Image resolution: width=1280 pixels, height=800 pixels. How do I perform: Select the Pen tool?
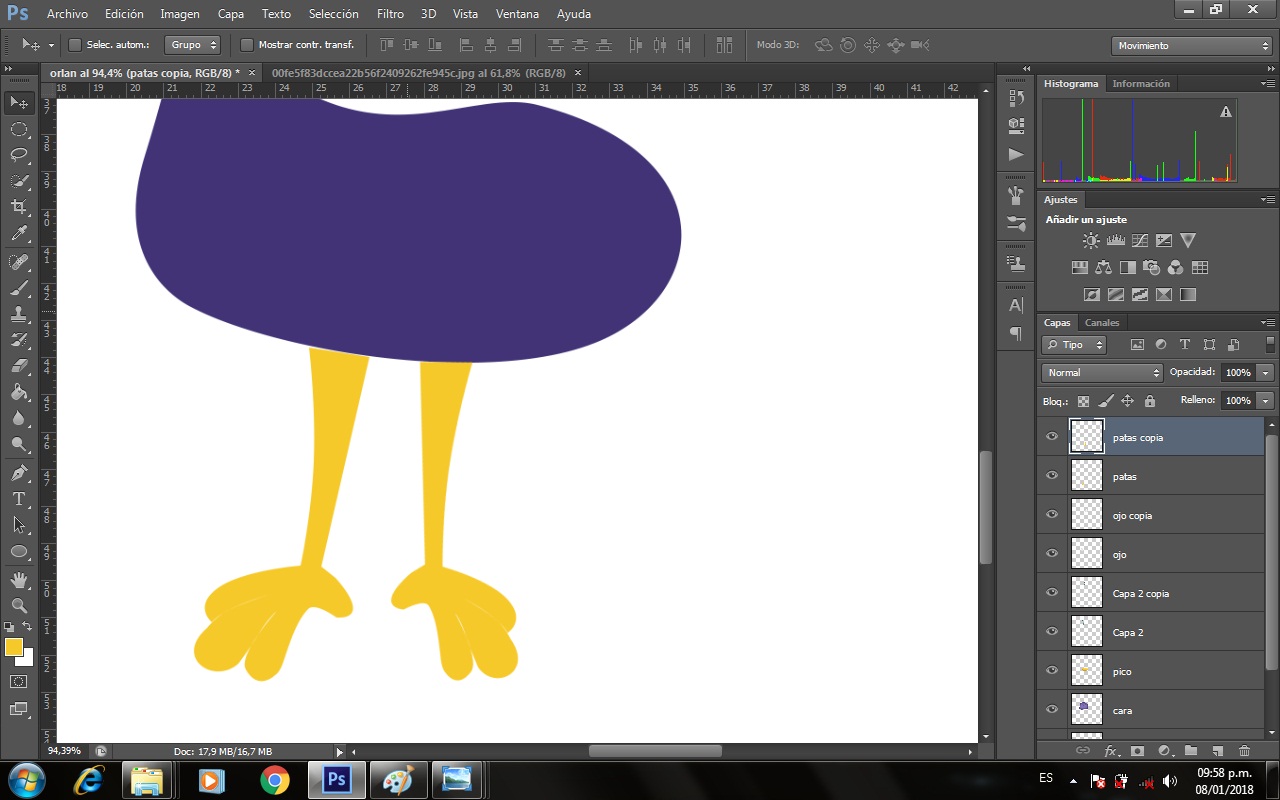pos(19,472)
